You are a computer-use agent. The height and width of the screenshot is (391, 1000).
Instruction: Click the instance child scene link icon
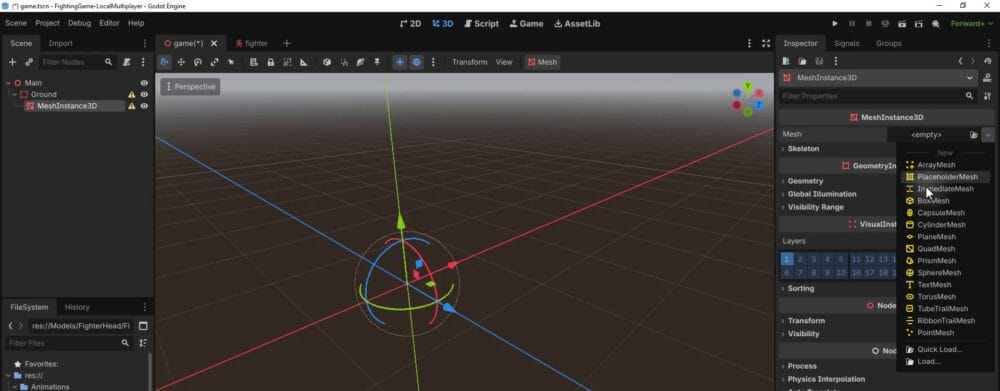click(29, 62)
